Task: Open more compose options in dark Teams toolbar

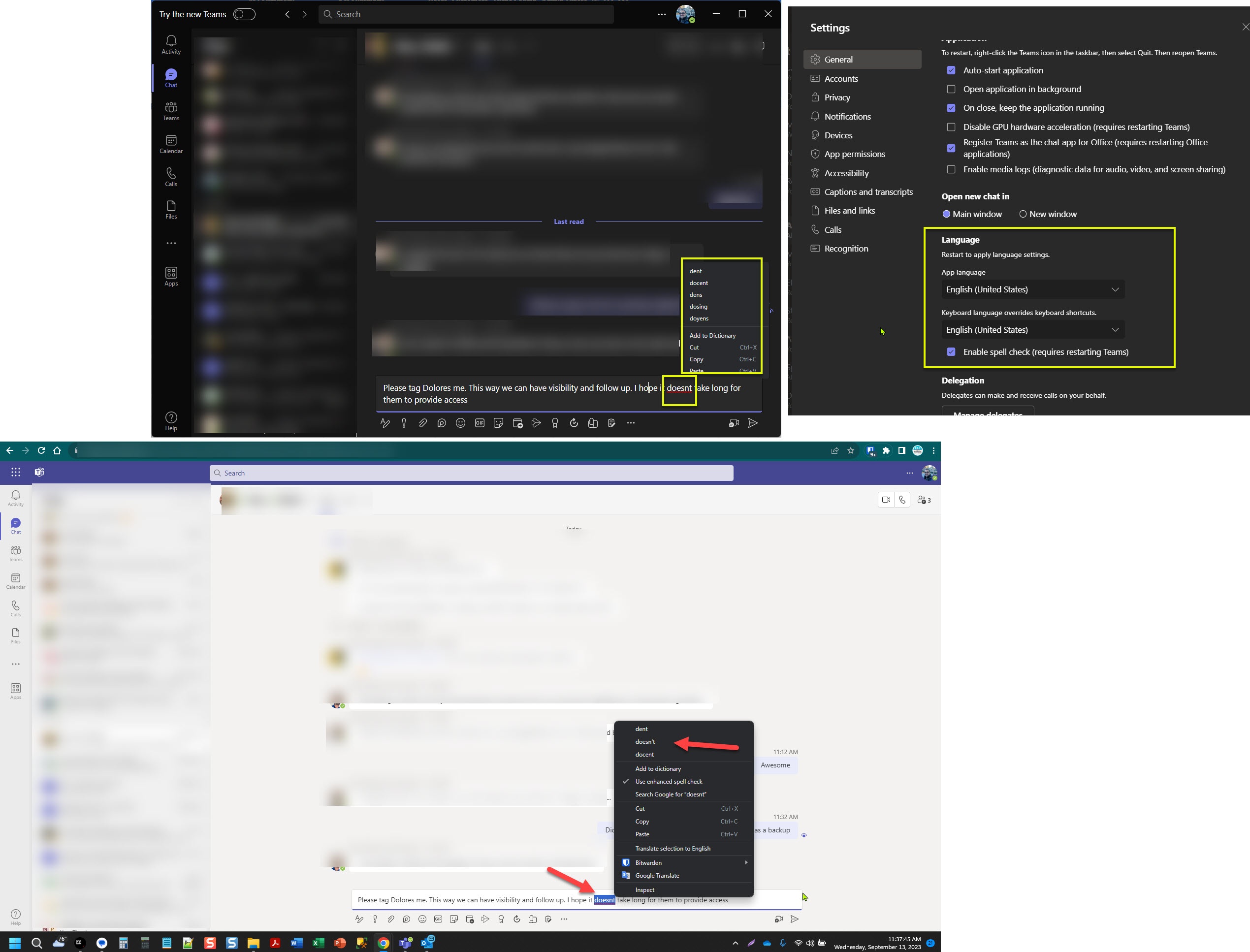Action: pyautogui.click(x=631, y=423)
